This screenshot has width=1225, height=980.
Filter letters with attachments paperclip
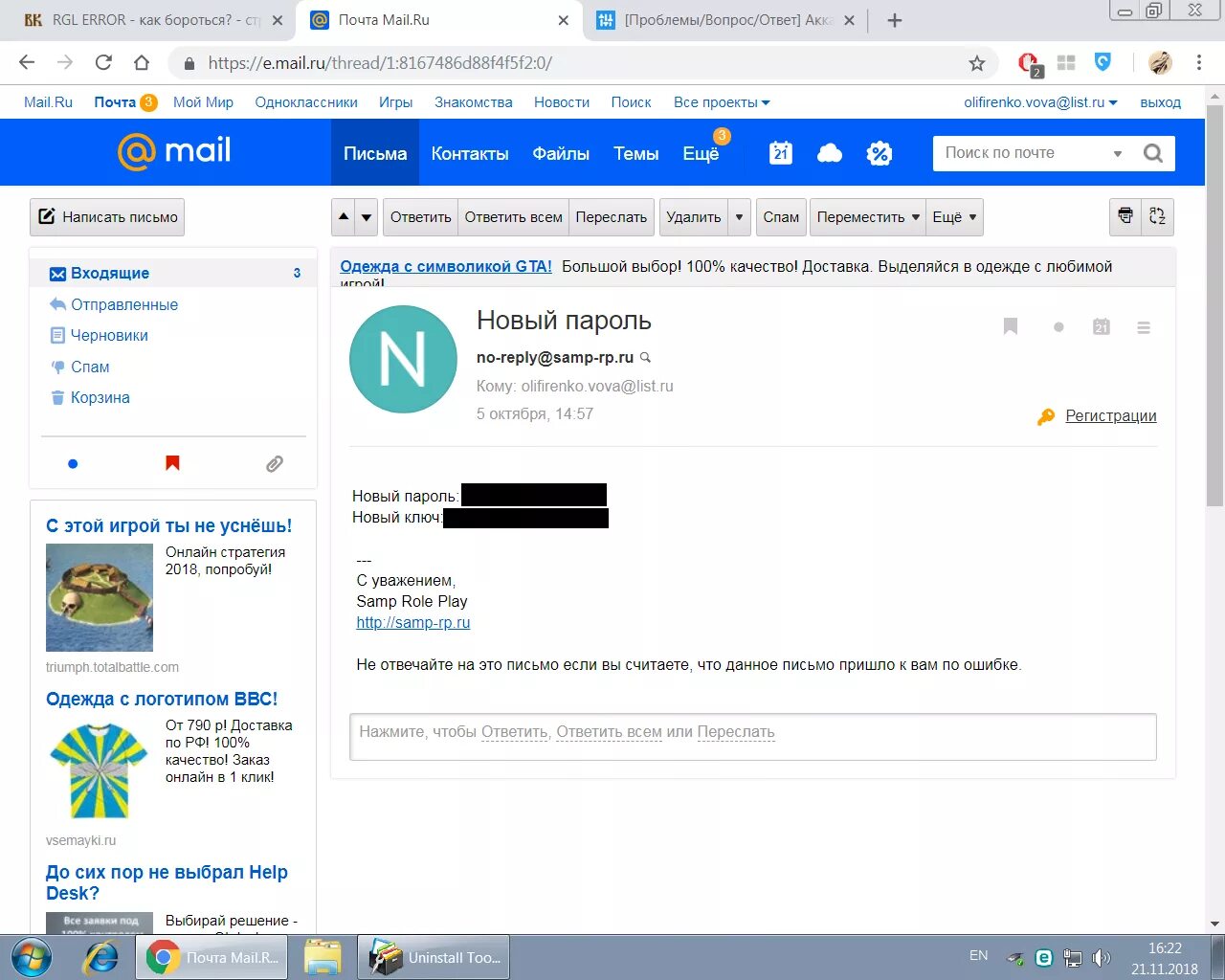click(275, 464)
